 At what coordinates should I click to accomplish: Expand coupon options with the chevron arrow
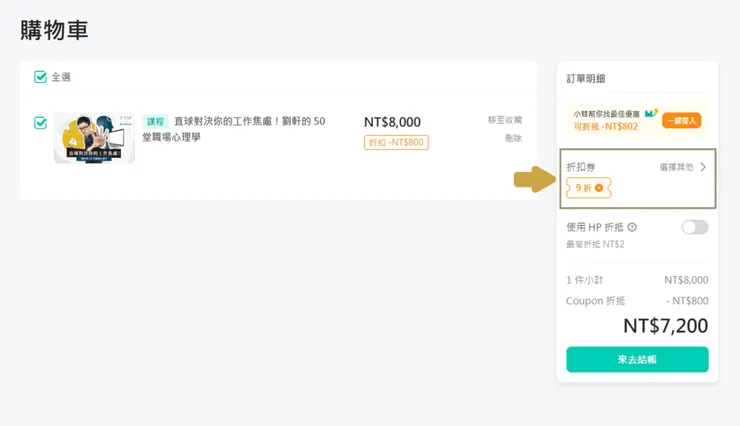coord(703,167)
